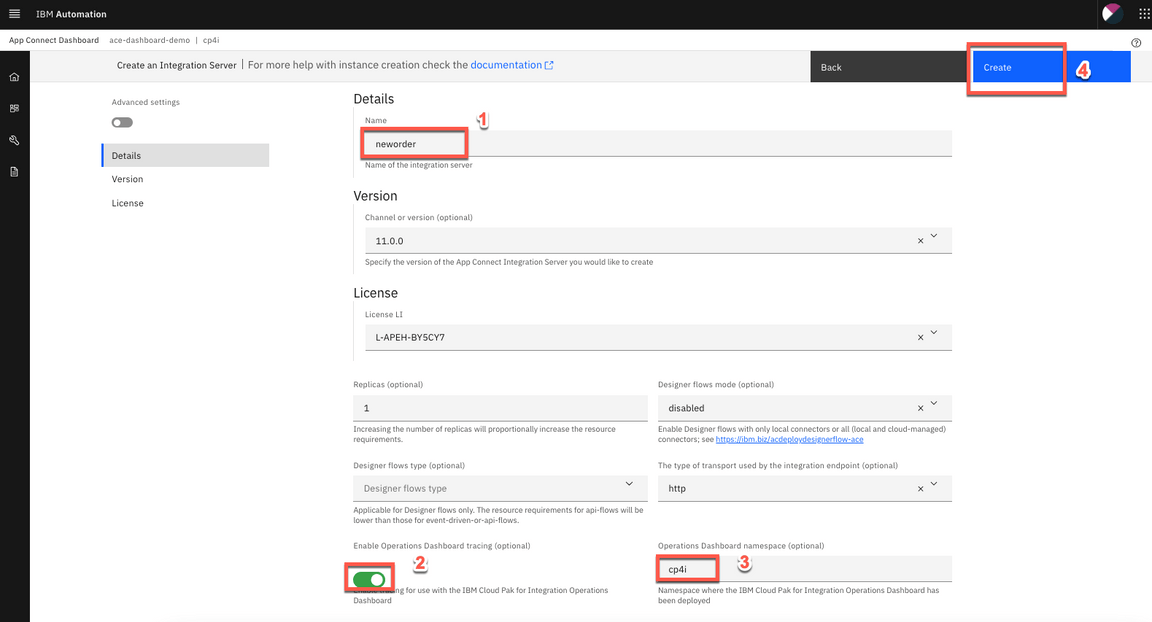Click the Back button
1152x622 pixels.
[x=888, y=67]
